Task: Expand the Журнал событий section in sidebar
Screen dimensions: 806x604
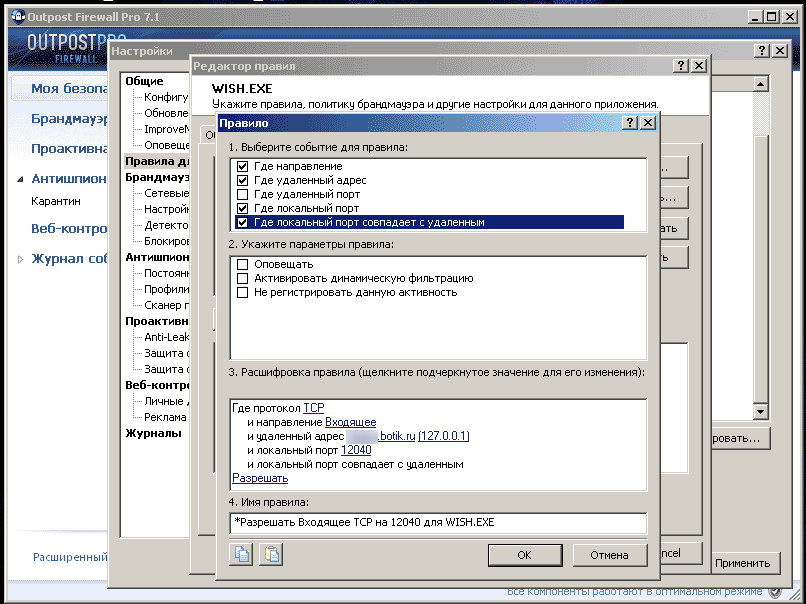Action: pos(20,259)
